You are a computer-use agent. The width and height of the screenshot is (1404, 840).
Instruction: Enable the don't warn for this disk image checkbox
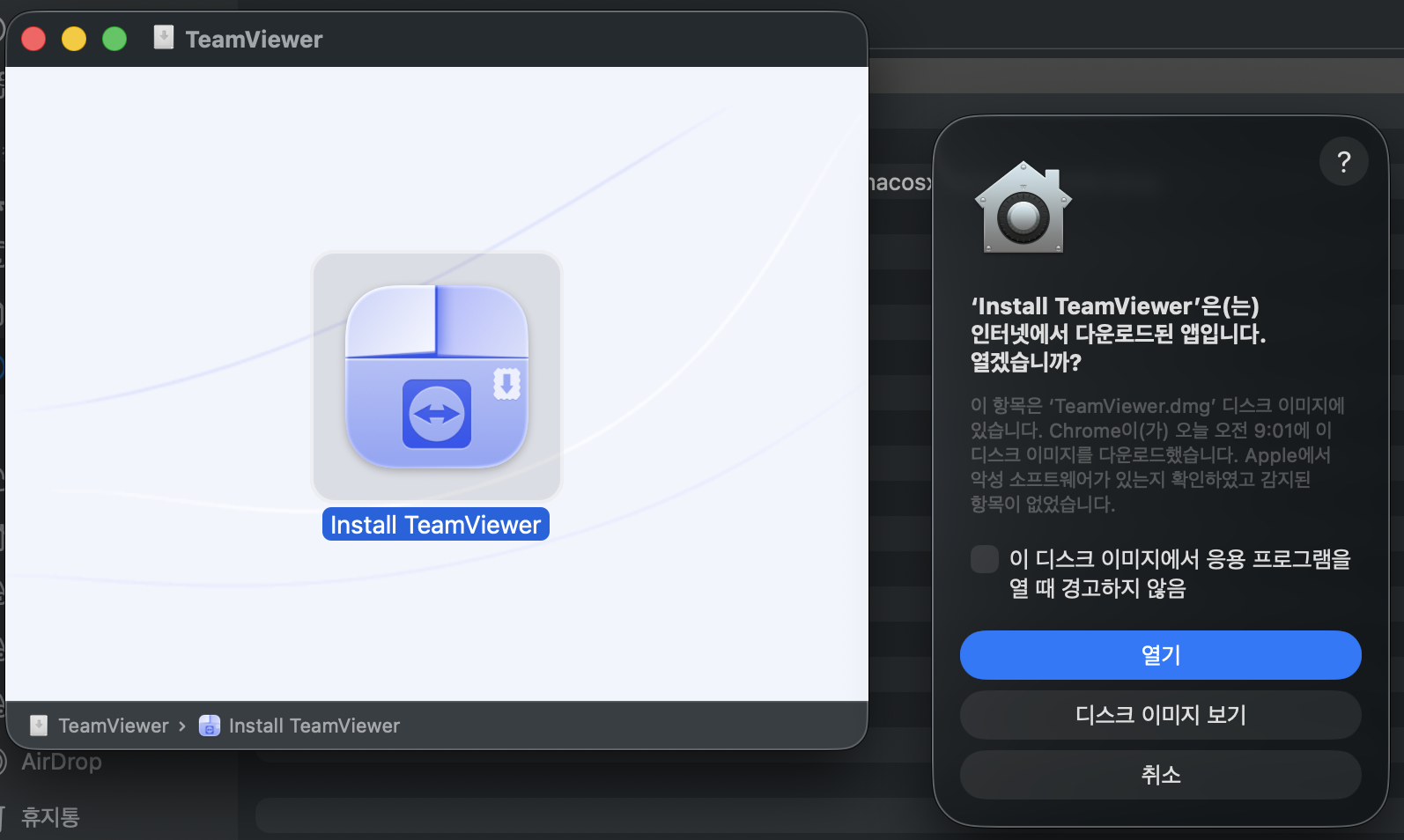point(984,559)
